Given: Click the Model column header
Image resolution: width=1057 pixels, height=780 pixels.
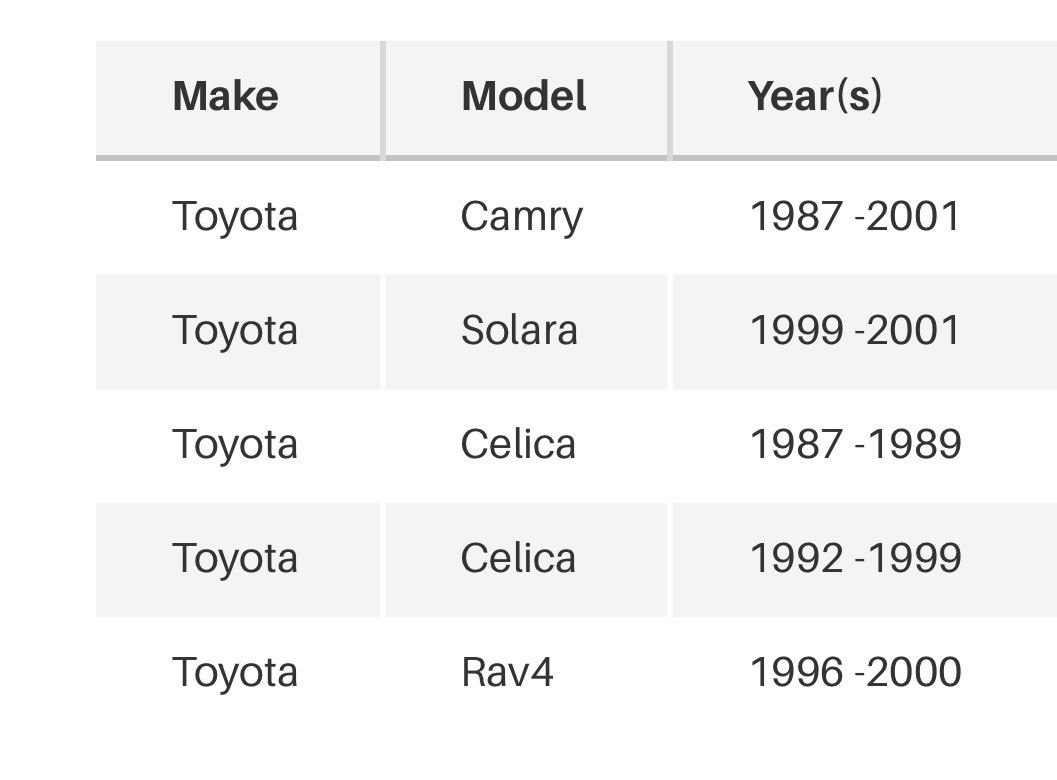Looking at the screenshot, I should (524, 96).
